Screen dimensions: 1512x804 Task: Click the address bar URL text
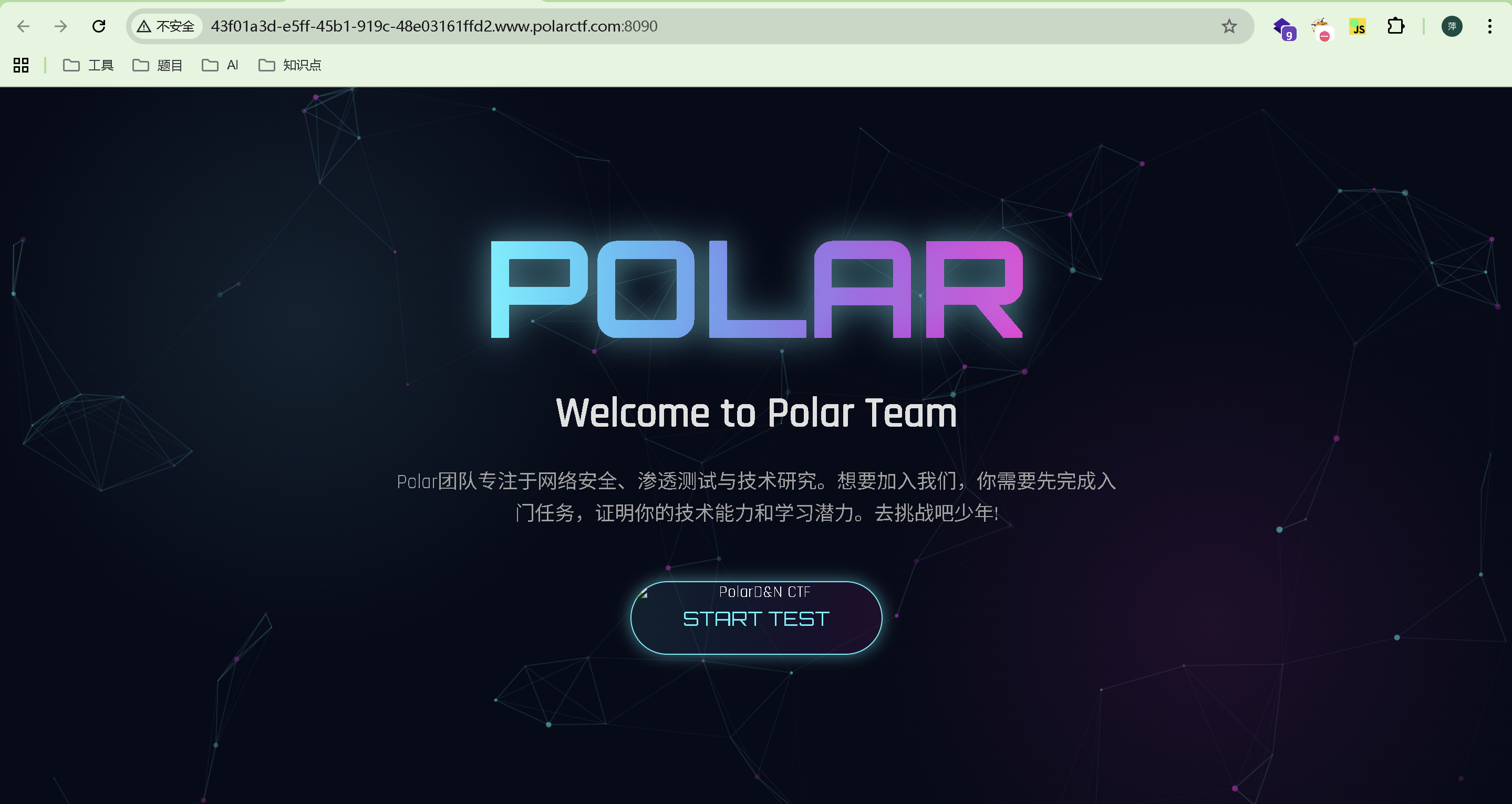(434, 26)
